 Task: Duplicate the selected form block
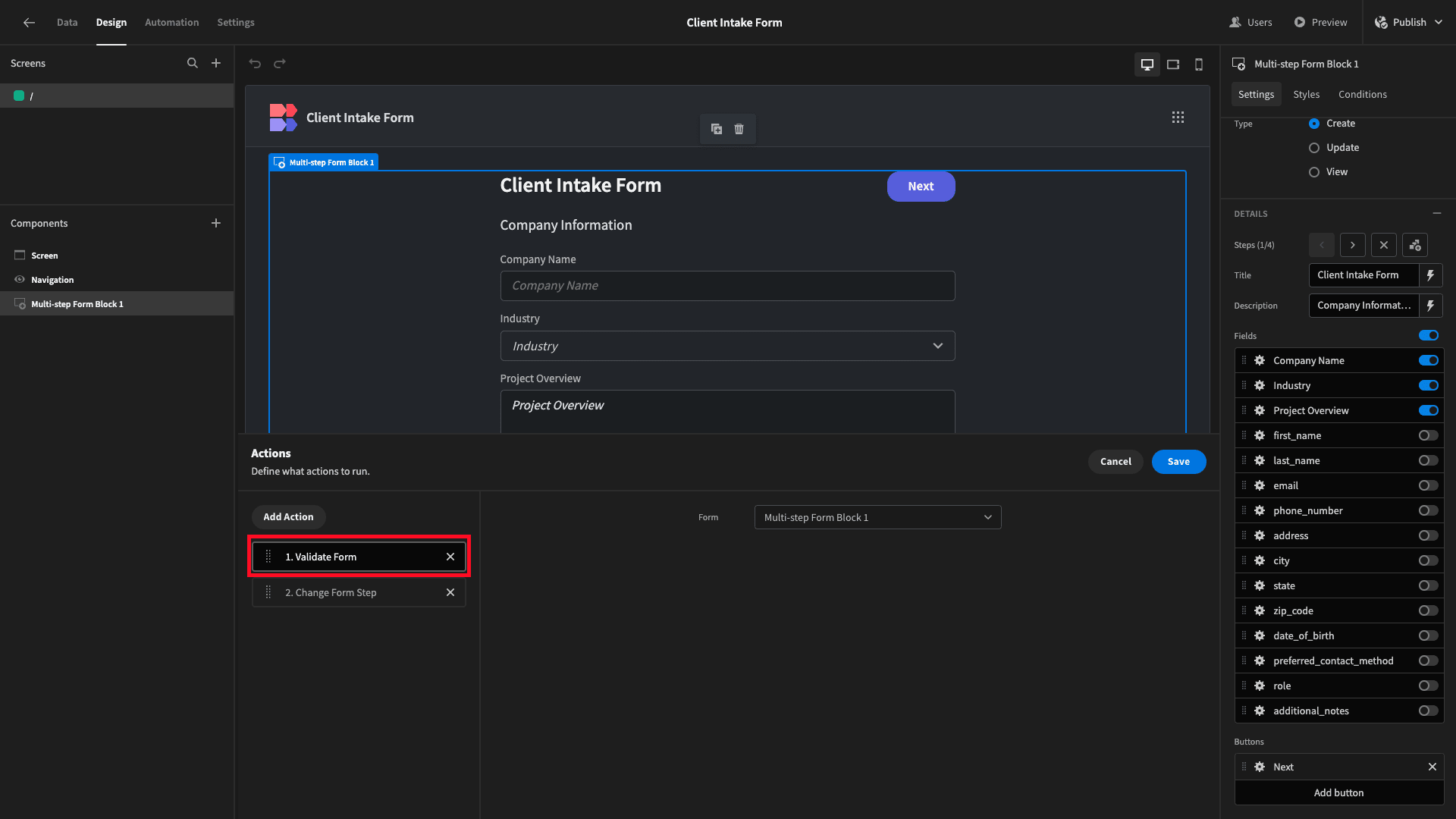click(x=717, y=129)
